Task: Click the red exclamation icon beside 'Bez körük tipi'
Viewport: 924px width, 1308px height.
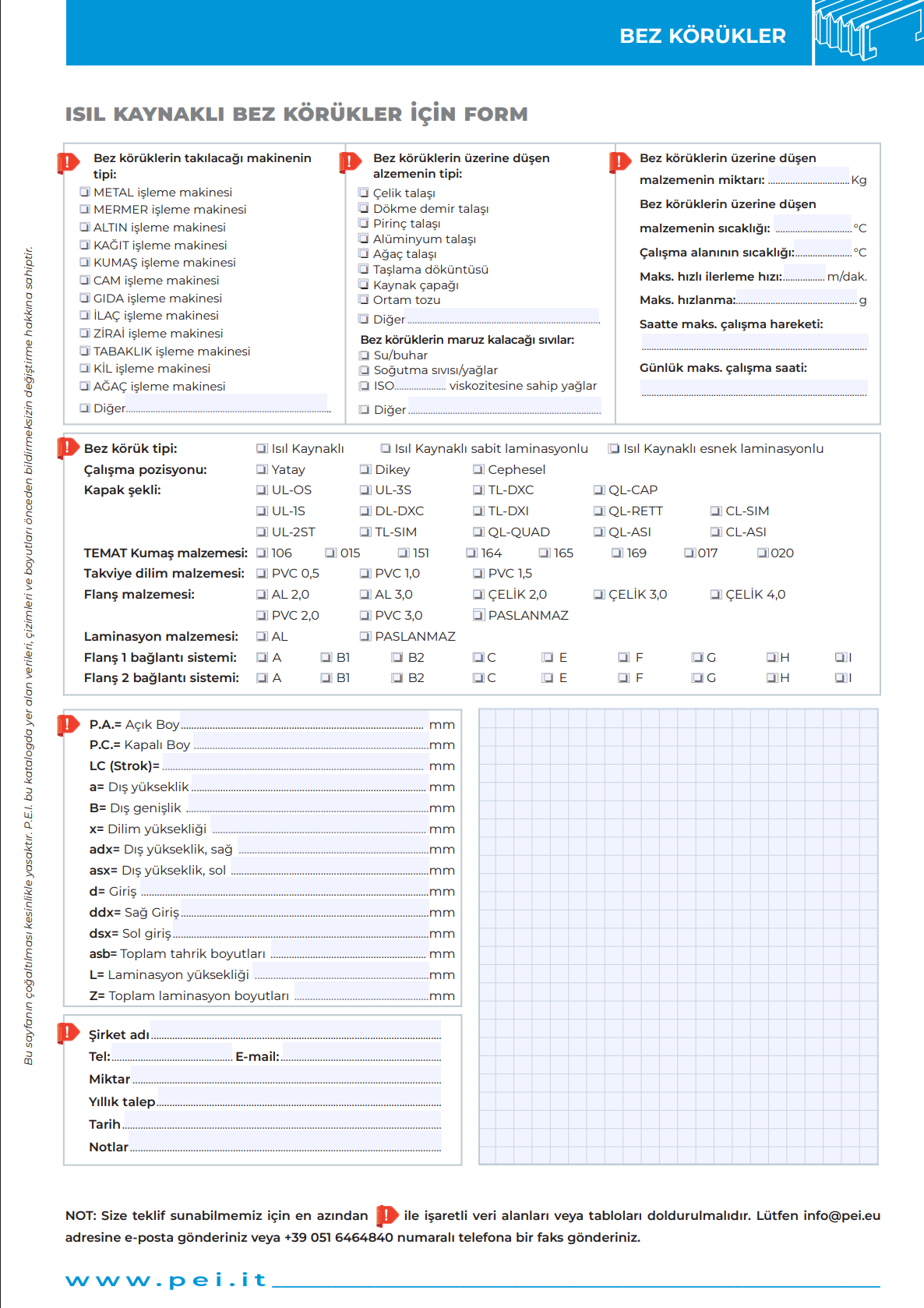Action: coord(68,448)
